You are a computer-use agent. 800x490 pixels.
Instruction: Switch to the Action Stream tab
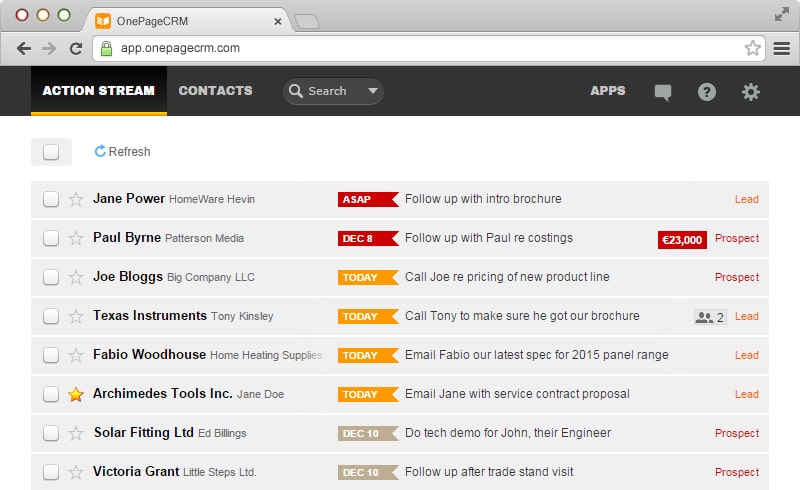tap(98, 91)
